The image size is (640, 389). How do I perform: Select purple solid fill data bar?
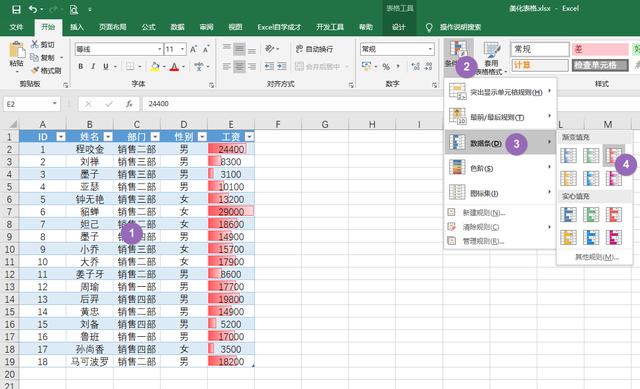pos(613,237)
